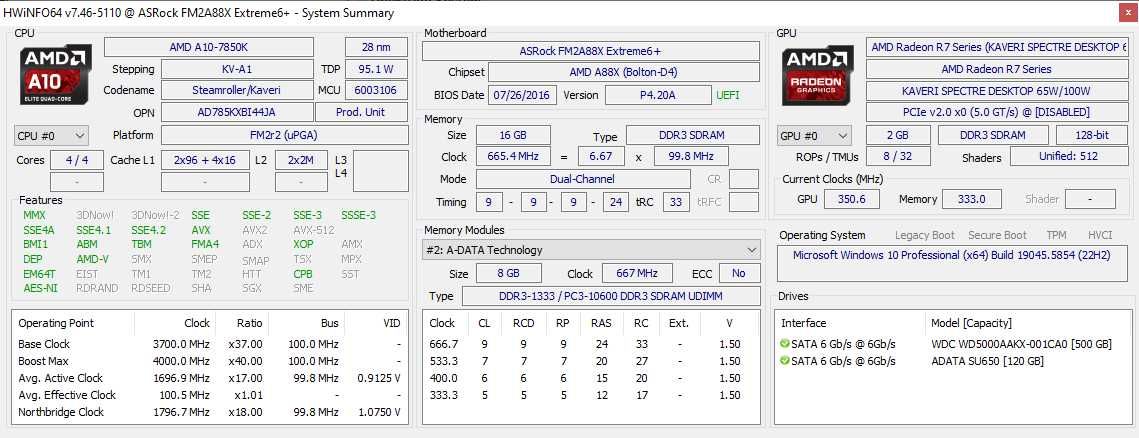Image resolution: width=1139 pixels, height=438 pixels.
Task: Click the AMD A88X (Bolton-D4) chipset field
Action: point(624,73)
